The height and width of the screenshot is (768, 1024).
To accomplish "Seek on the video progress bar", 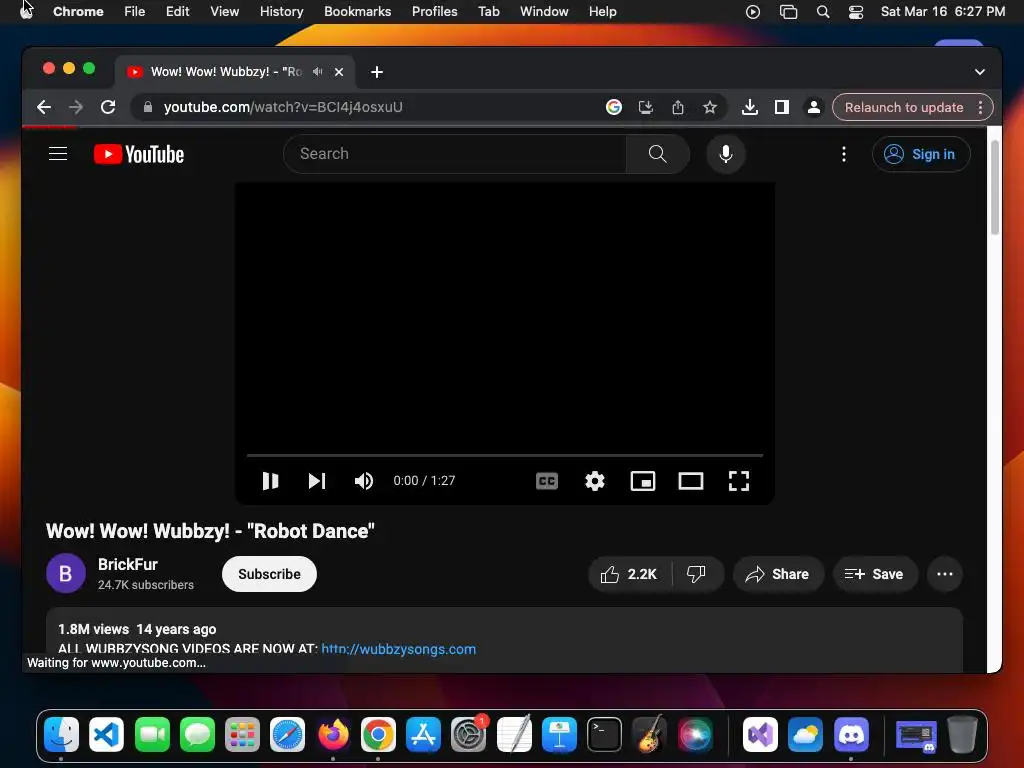I will coord(505,455).
